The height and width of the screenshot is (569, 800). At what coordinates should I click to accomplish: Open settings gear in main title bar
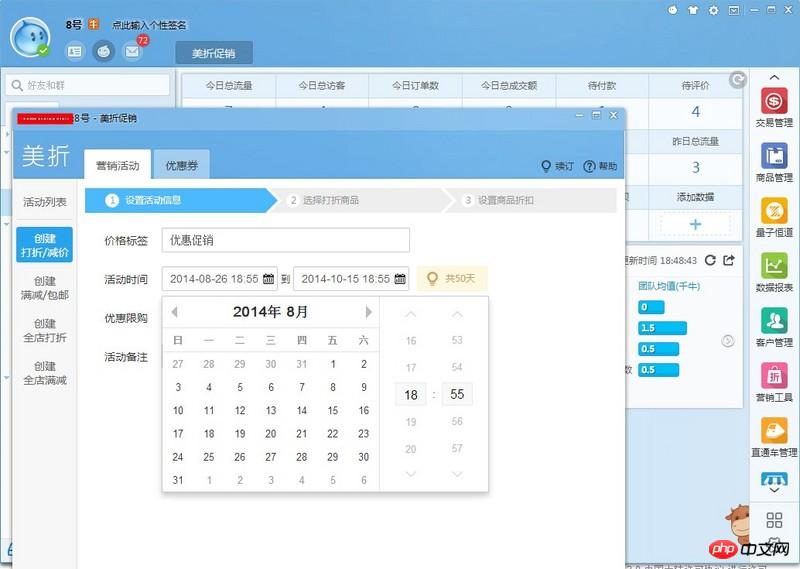tap(713, 10)
